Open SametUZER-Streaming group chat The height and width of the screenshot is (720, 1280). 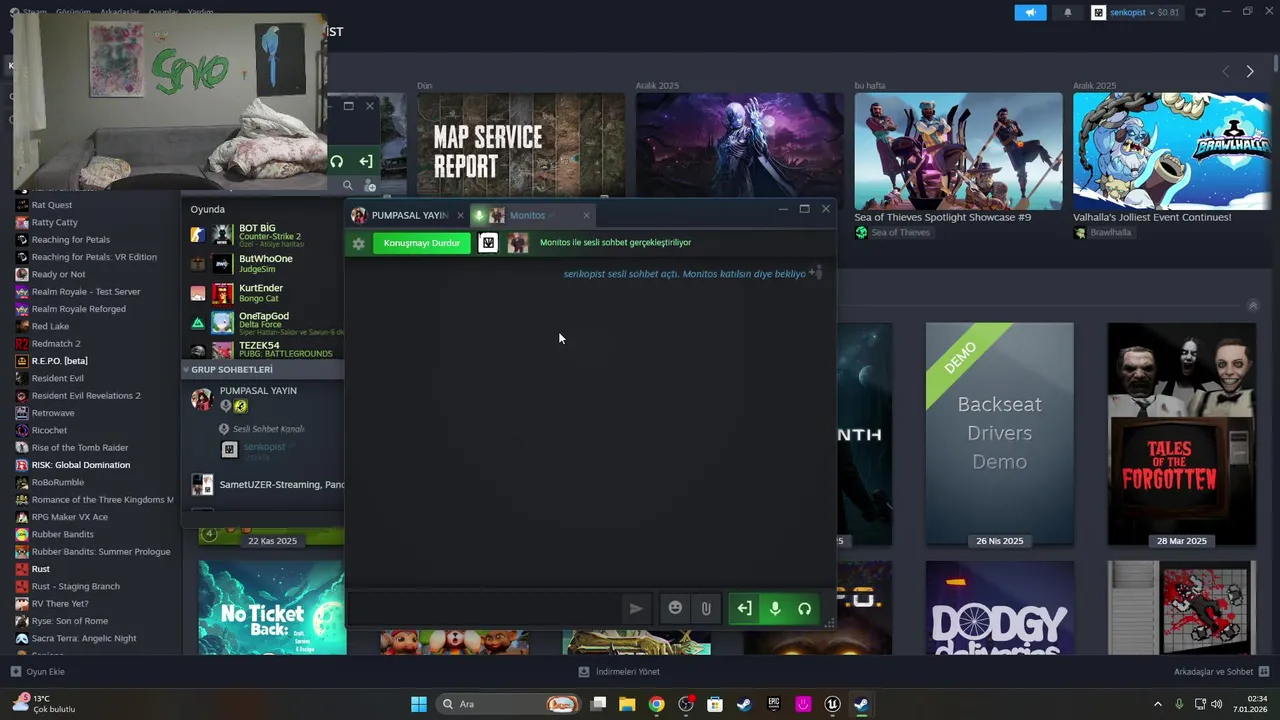[x=266, y=485]
